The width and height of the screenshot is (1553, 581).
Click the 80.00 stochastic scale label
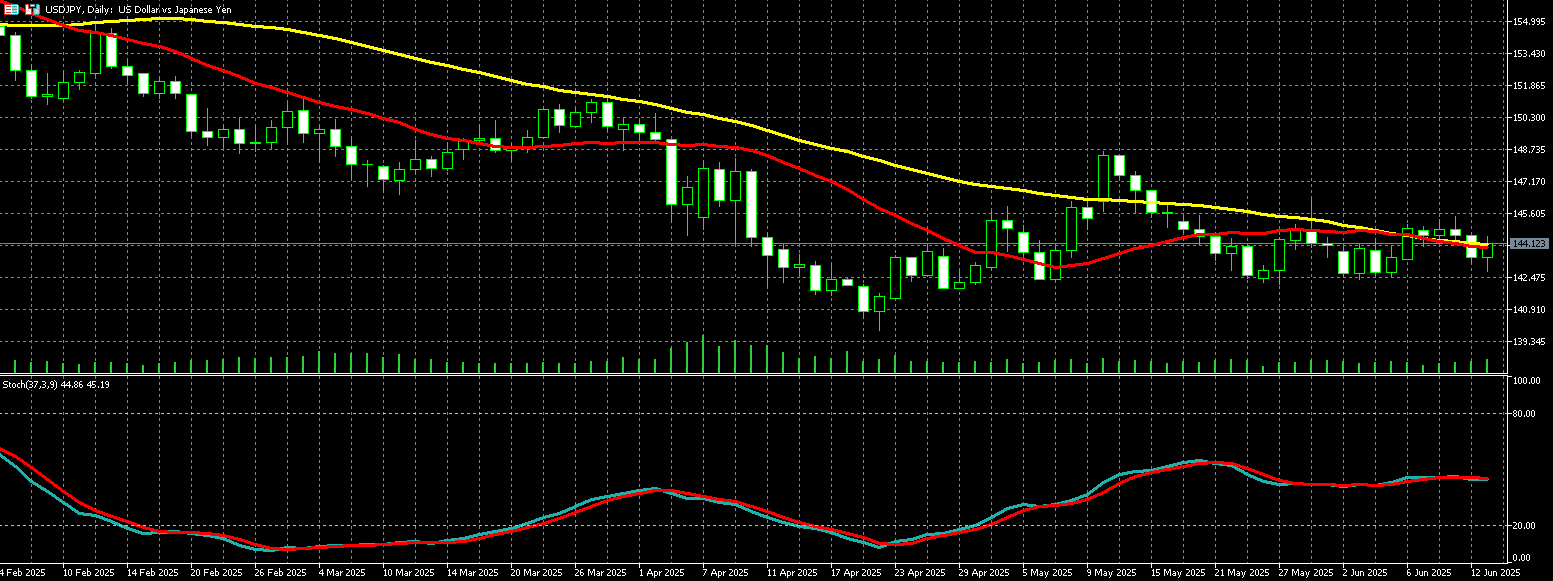point(1526,414)
